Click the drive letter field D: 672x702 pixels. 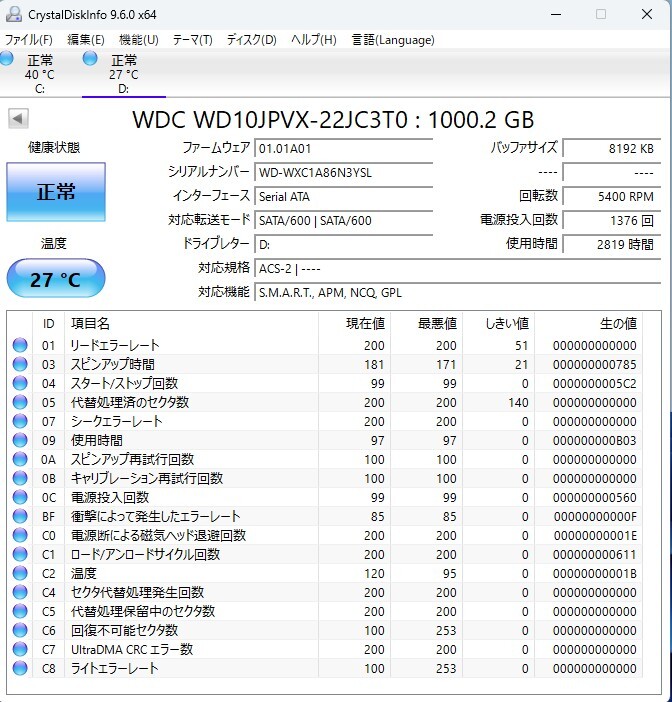click(x=343, y=244)
